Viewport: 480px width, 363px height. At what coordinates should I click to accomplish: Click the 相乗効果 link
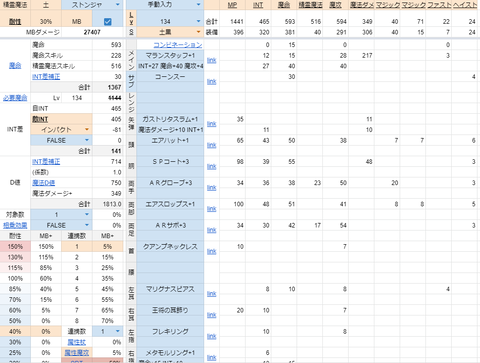[15, 225]
